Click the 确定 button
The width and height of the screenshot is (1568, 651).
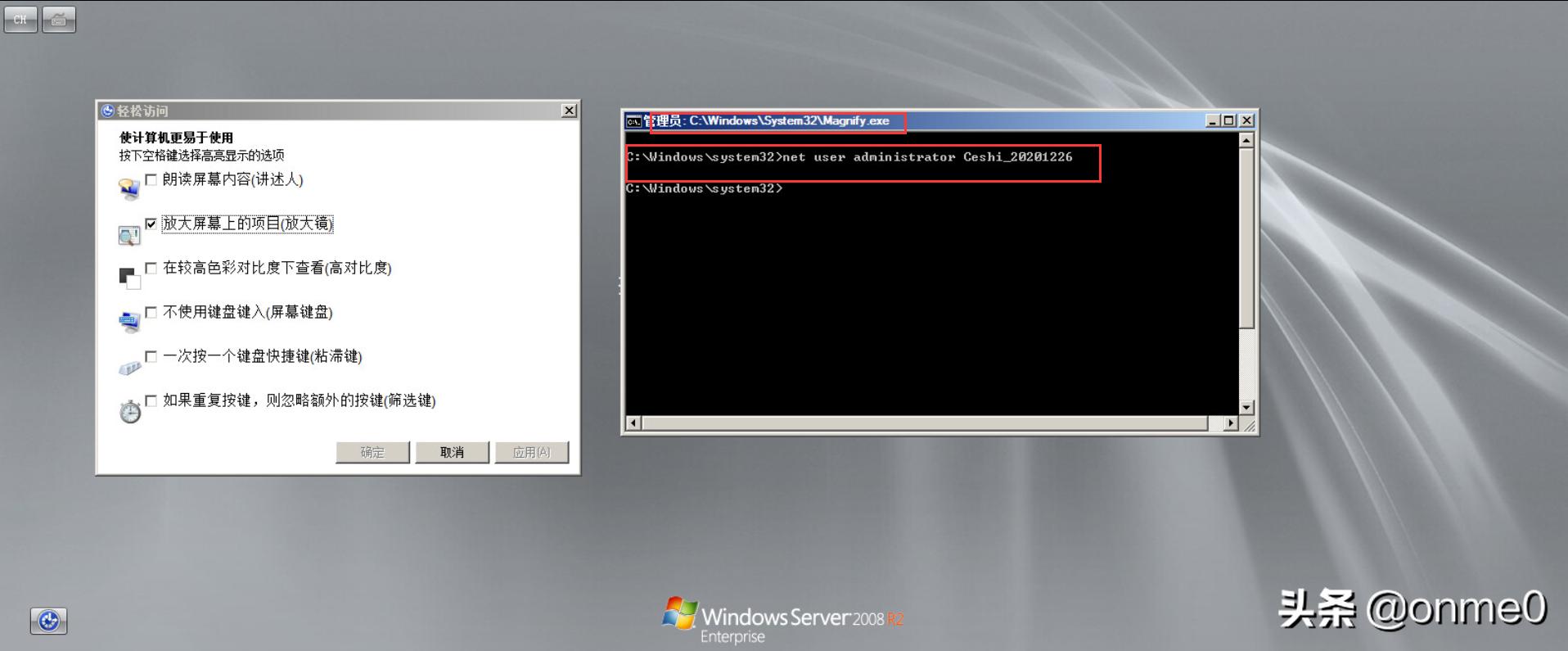coord(372,452)
